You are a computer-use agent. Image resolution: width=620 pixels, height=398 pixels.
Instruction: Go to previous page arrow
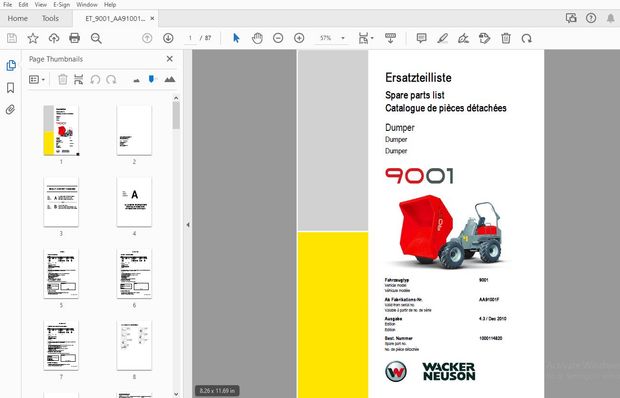(x=147, y=38)
